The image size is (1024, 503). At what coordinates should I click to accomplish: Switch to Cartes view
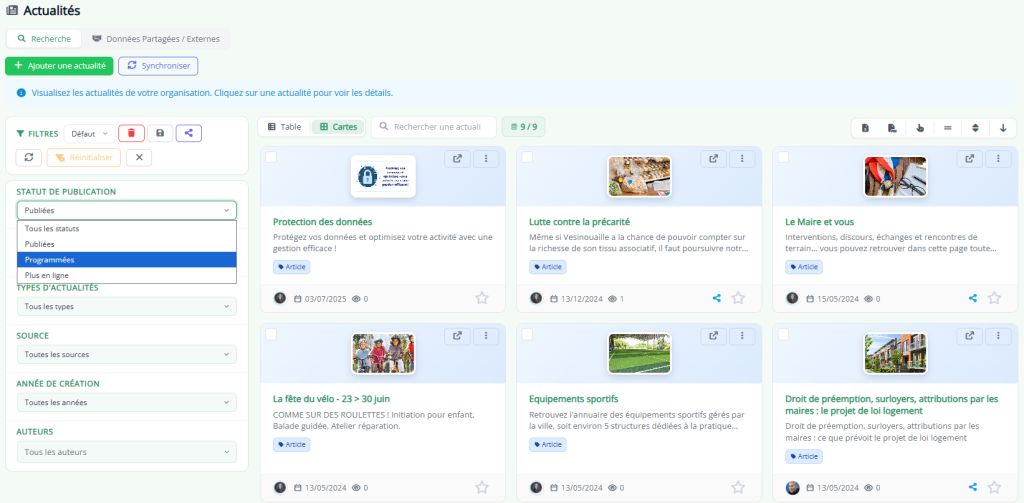point(338,127)
